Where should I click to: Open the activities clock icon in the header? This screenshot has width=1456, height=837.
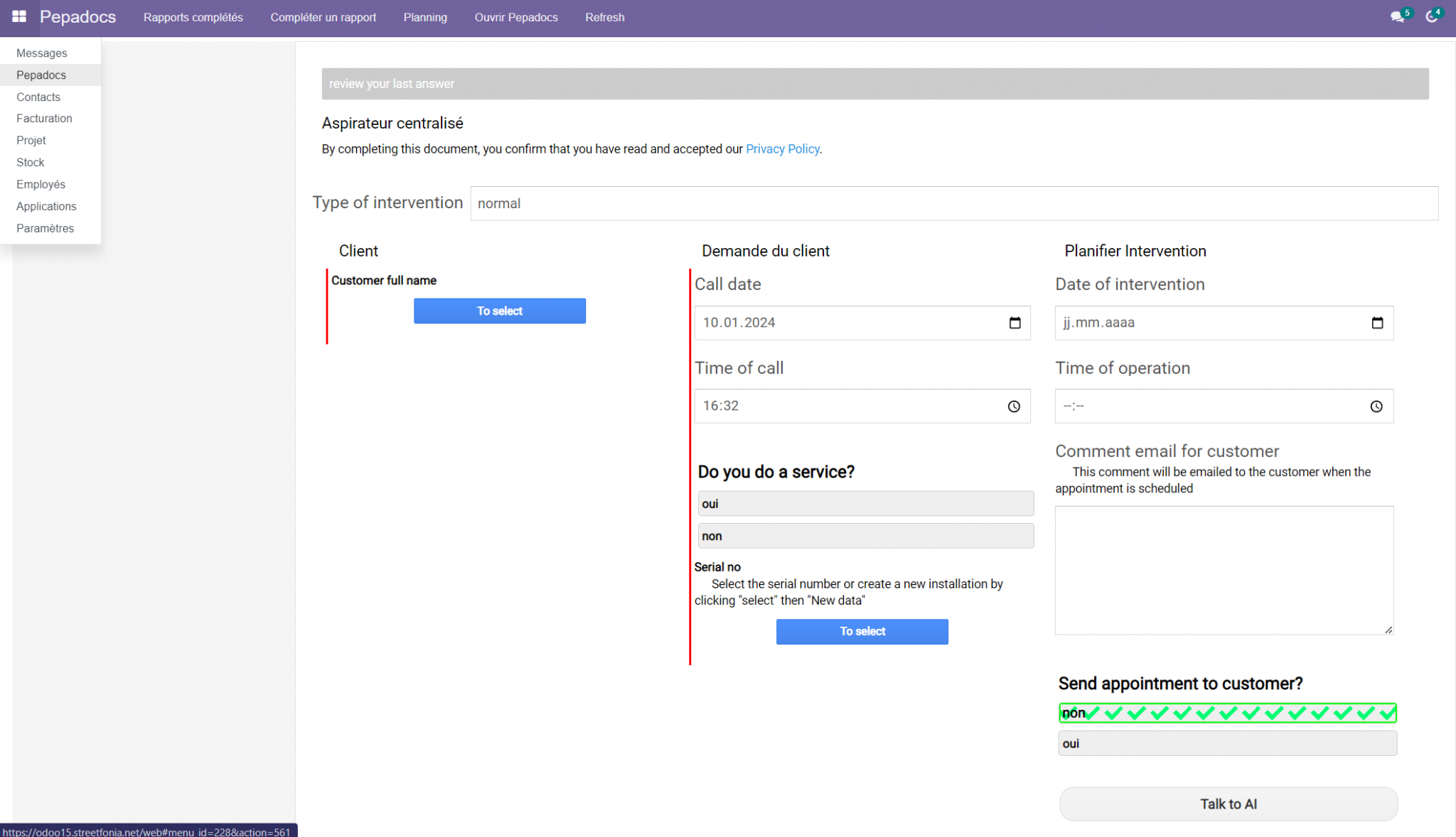point(1431,17)
